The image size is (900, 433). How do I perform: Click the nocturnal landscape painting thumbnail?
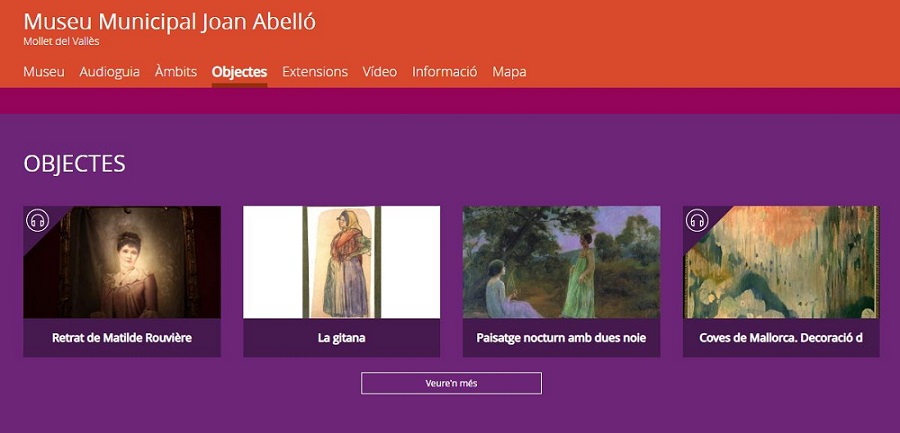(561, 262)
